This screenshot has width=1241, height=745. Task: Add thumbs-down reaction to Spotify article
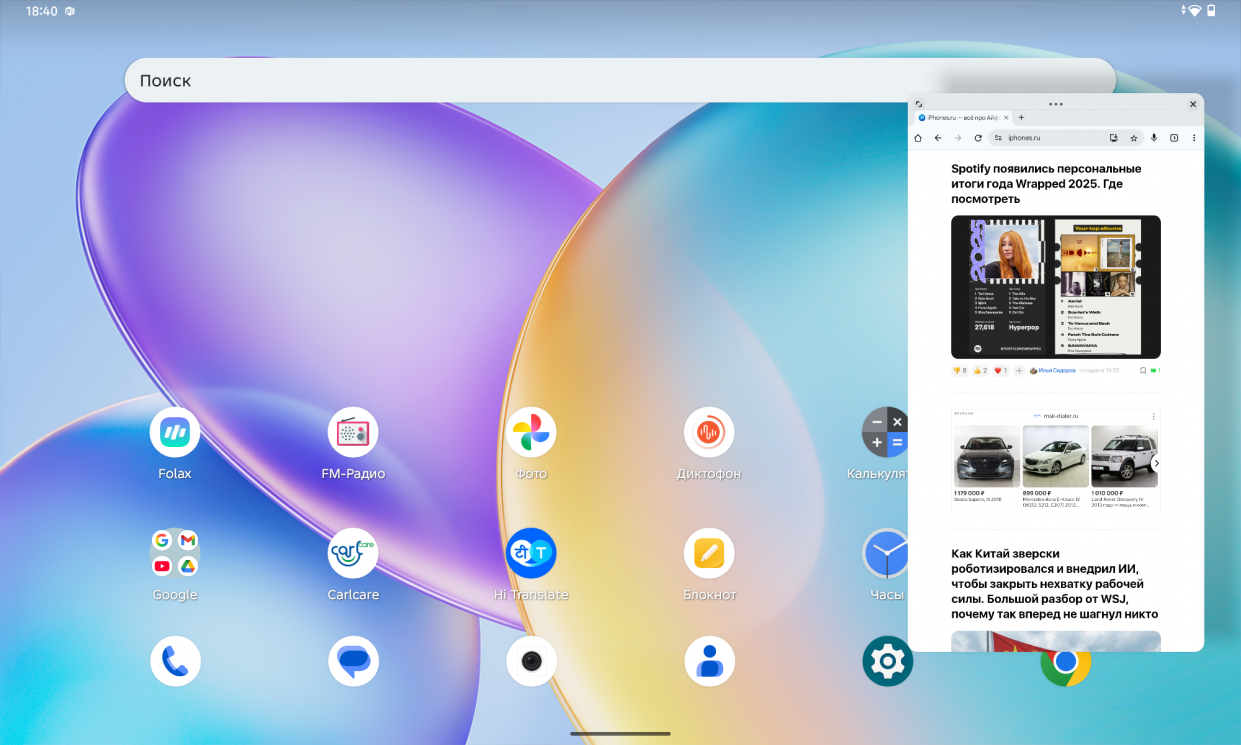pyautogui.click(x=960, y=370)
